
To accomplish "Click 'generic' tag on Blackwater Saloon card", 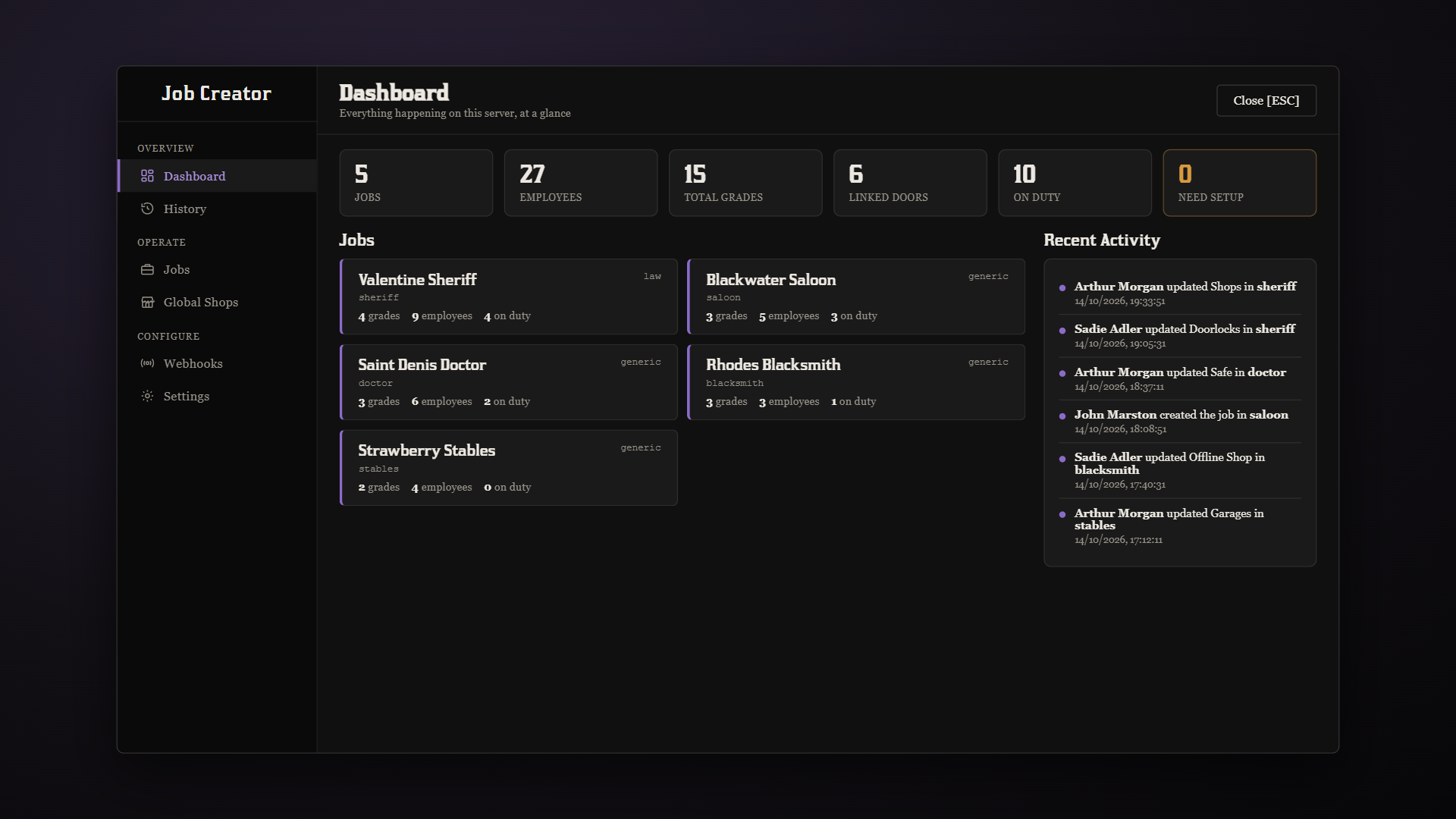I will click(988, 276).
